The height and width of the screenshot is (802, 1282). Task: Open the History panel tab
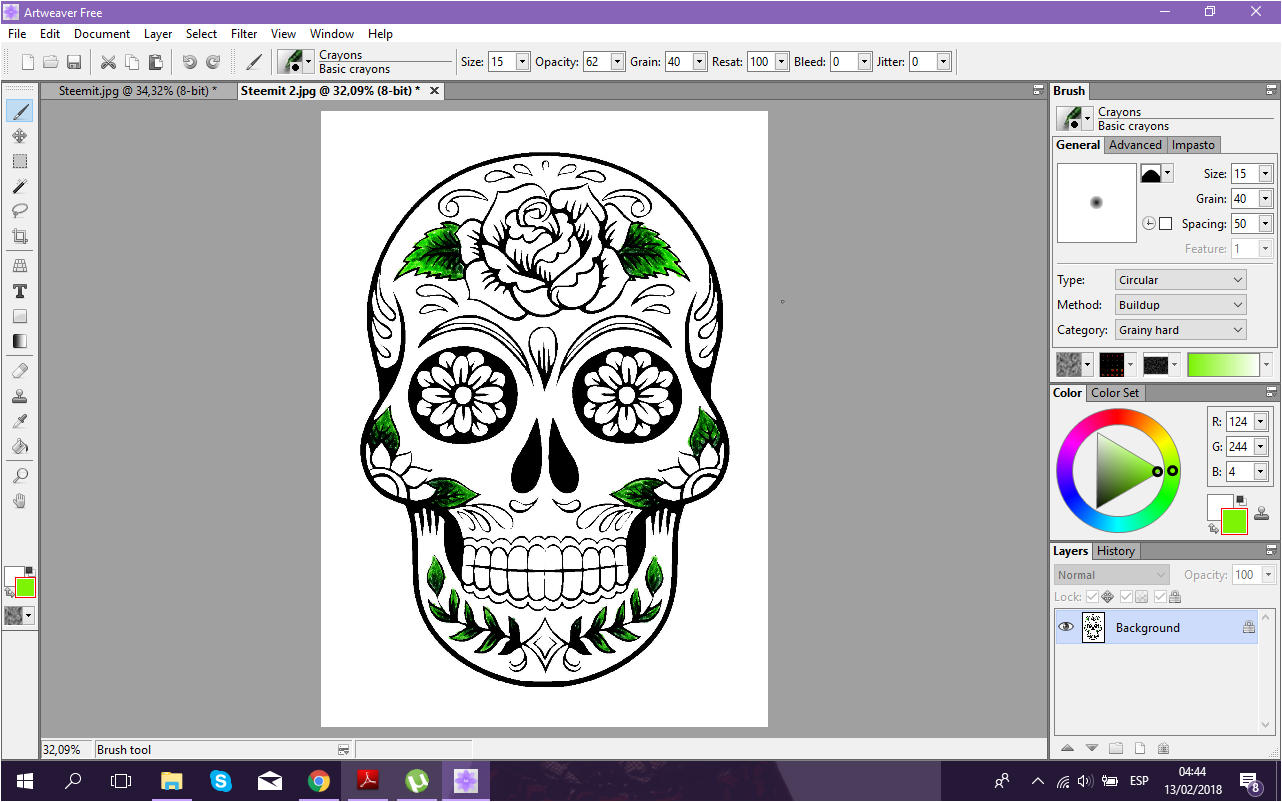coord(1115,551)
